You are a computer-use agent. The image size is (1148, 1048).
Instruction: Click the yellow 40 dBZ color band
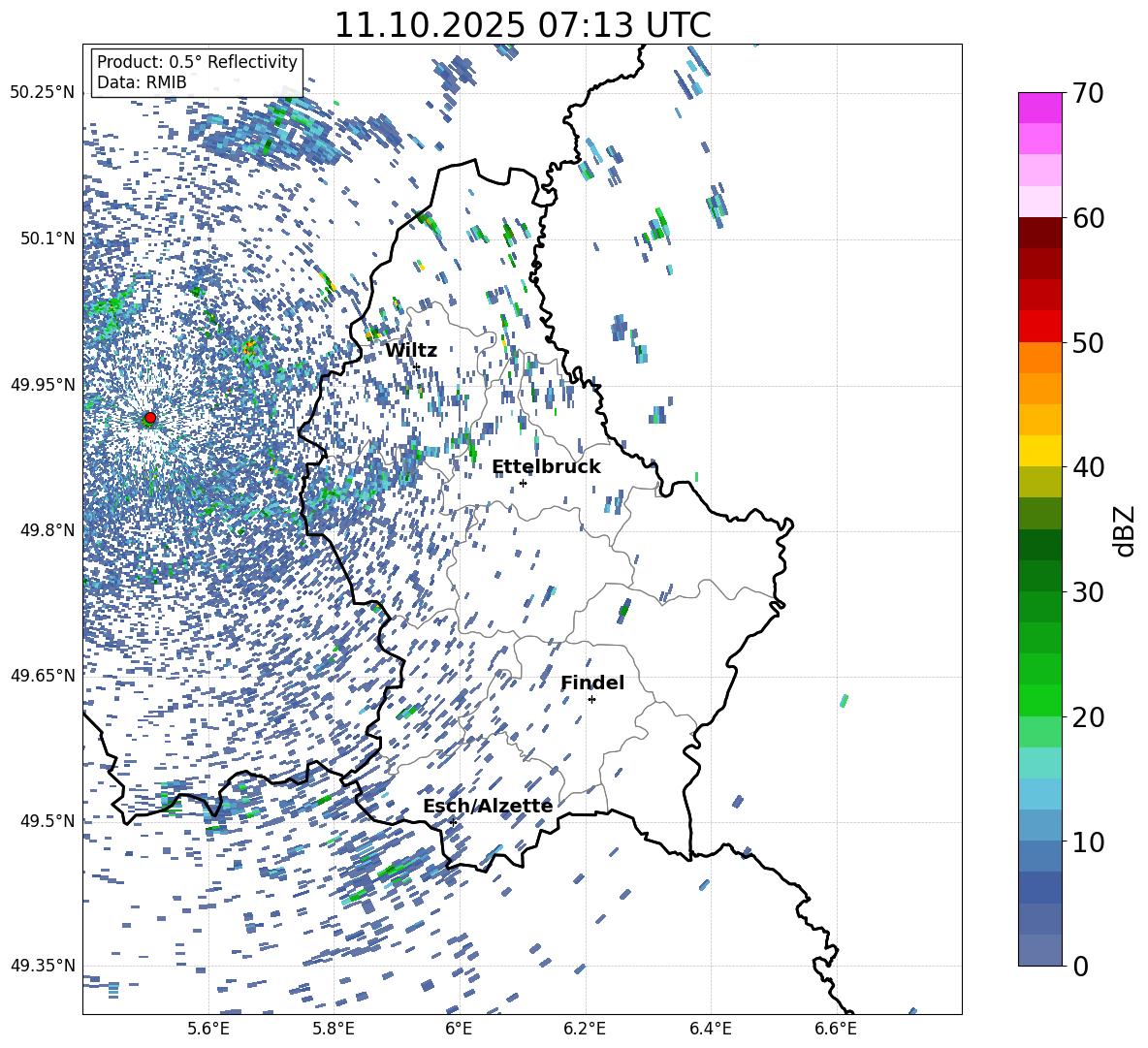click(x=1039, y=451)
